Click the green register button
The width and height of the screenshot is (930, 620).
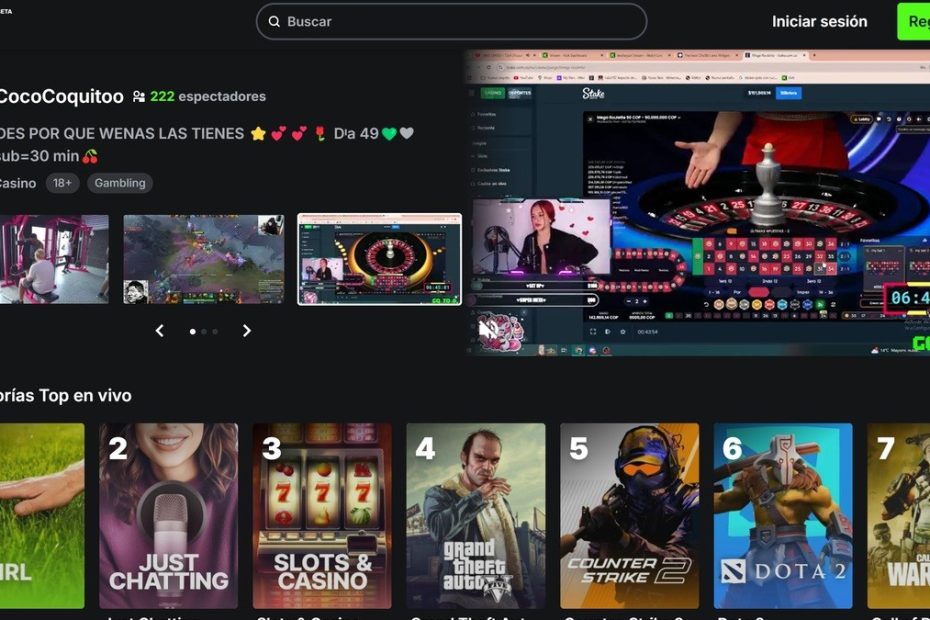coord(914,21)
